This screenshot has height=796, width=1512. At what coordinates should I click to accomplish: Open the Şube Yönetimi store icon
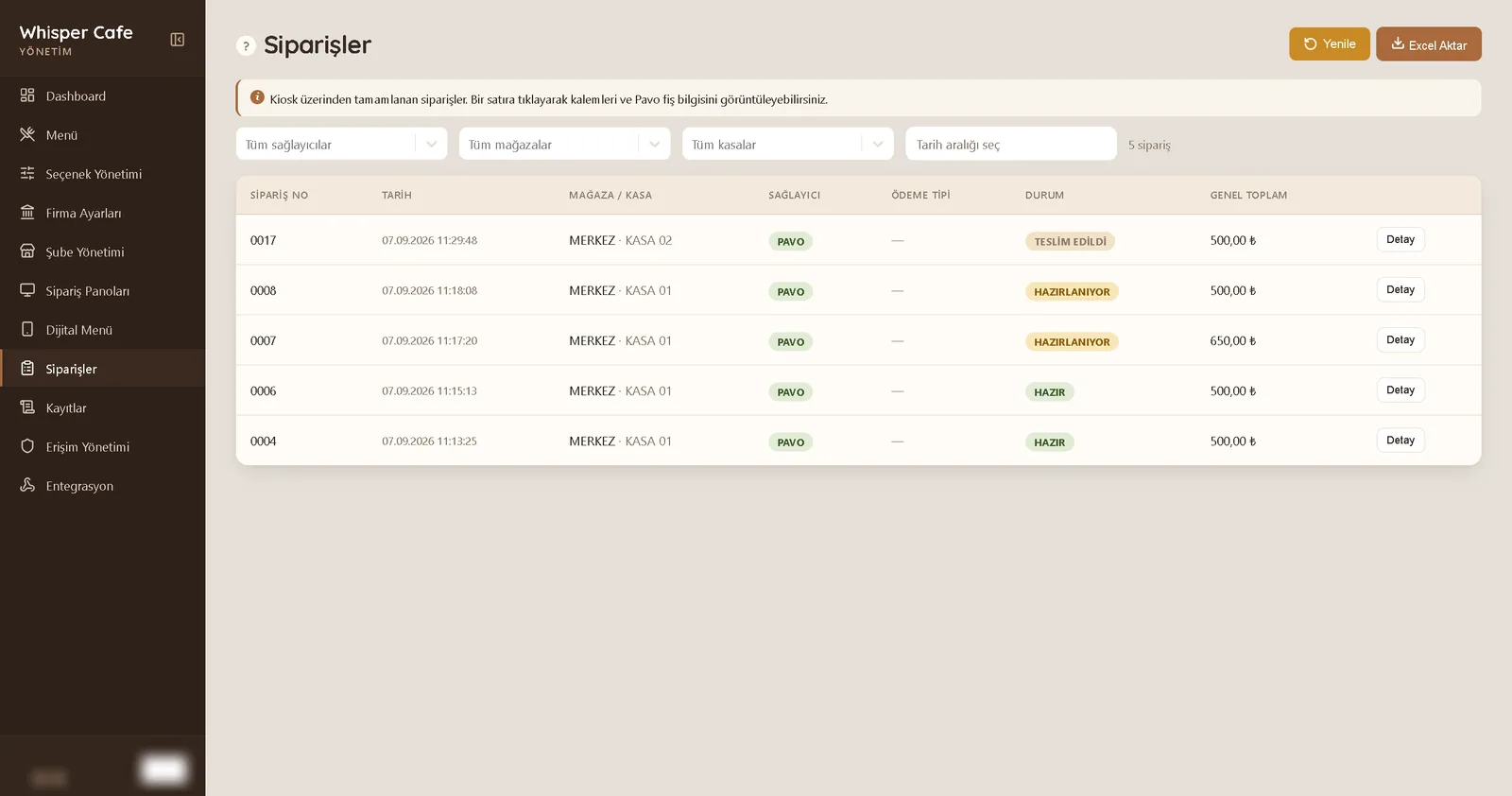pyautogui.click(x=27, y=251)
